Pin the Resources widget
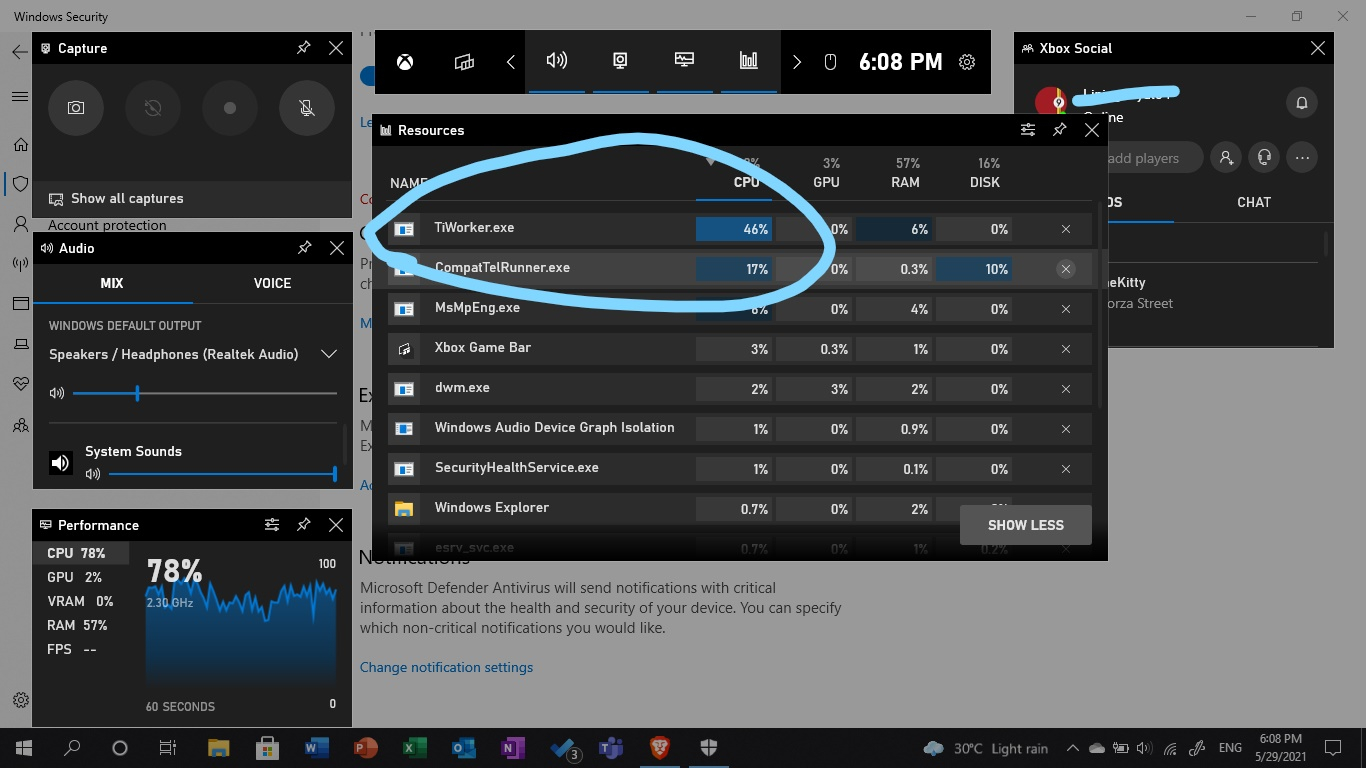Viewport: 1366px width, 768px height. pos(1060,130)
